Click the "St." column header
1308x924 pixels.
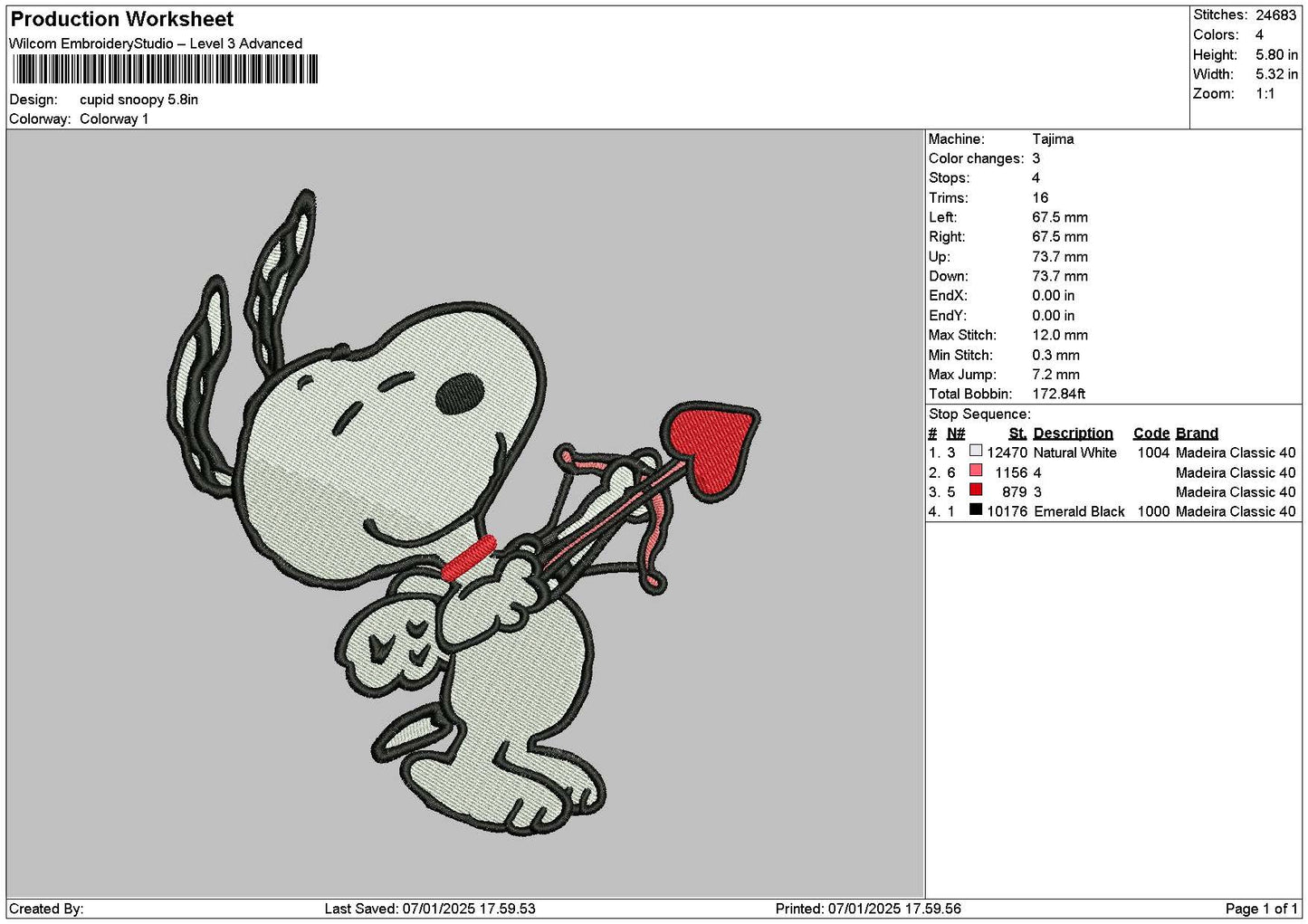[x=1017, y=433]
